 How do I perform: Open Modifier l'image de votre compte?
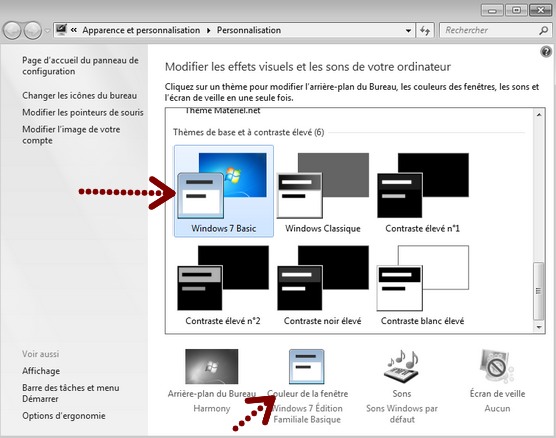[71, 135]
